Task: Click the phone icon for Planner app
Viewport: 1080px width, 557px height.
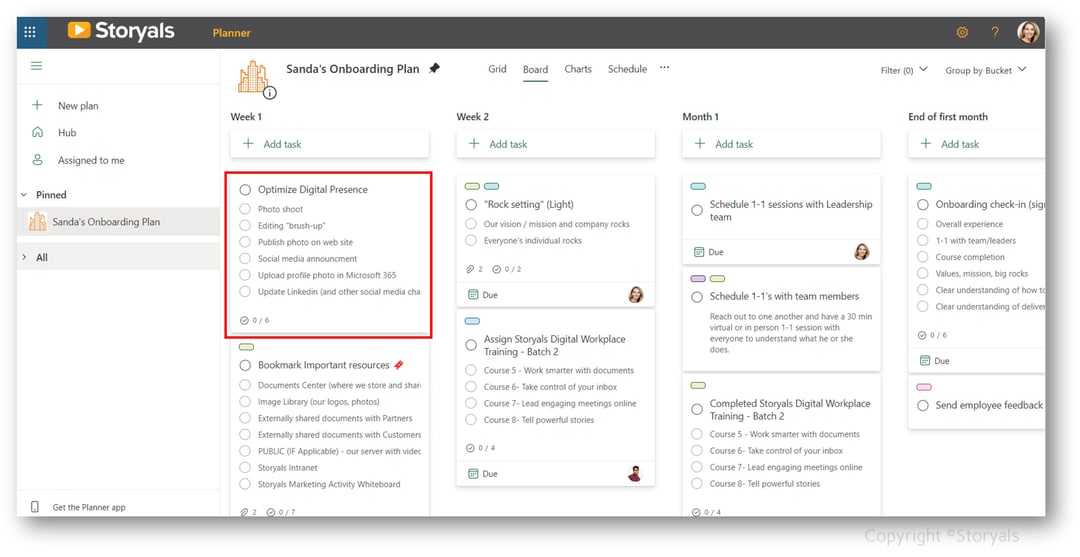Action: tap(35, 507)
